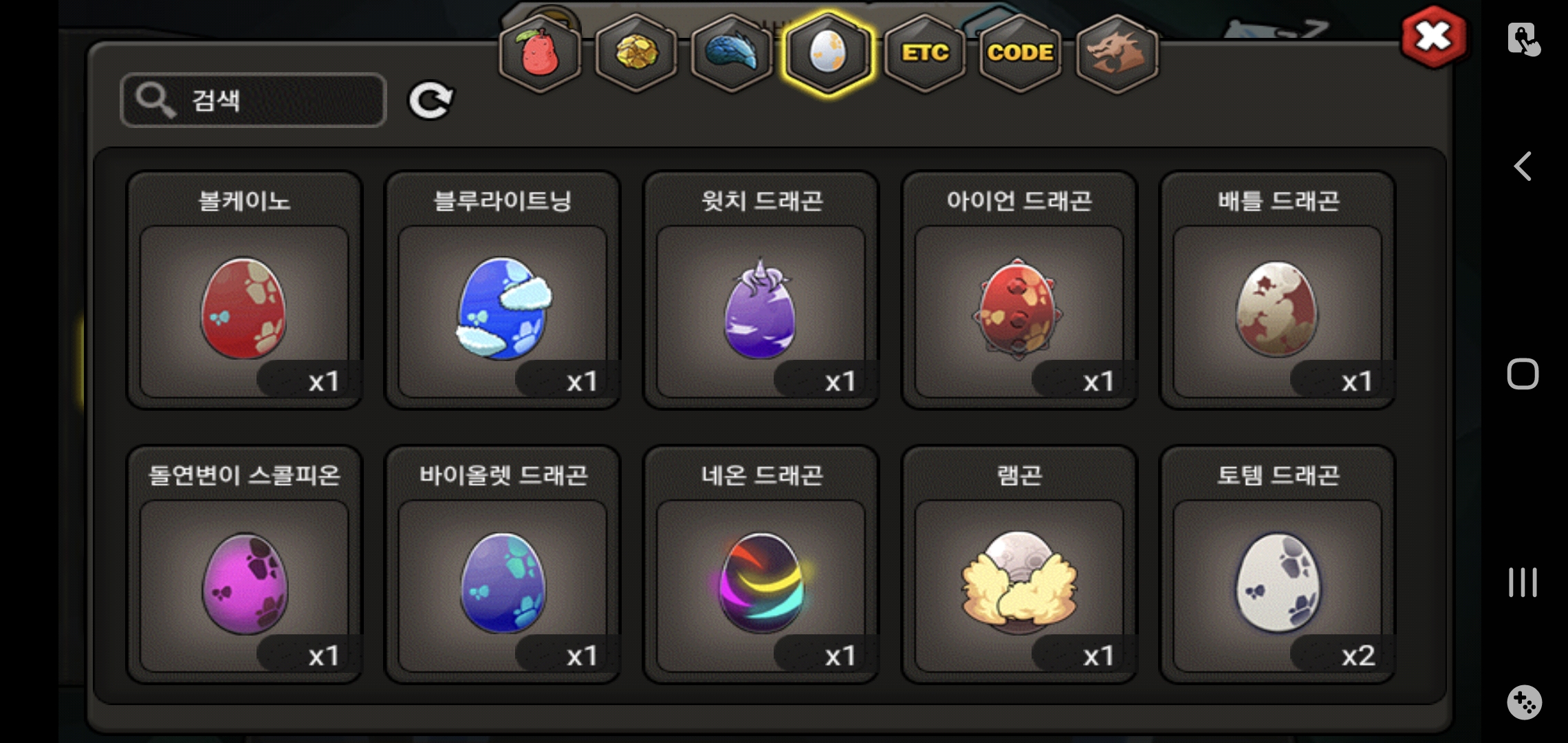
Task: Select the 배틀 드래곤 egg
Action: coord(1278,290)
